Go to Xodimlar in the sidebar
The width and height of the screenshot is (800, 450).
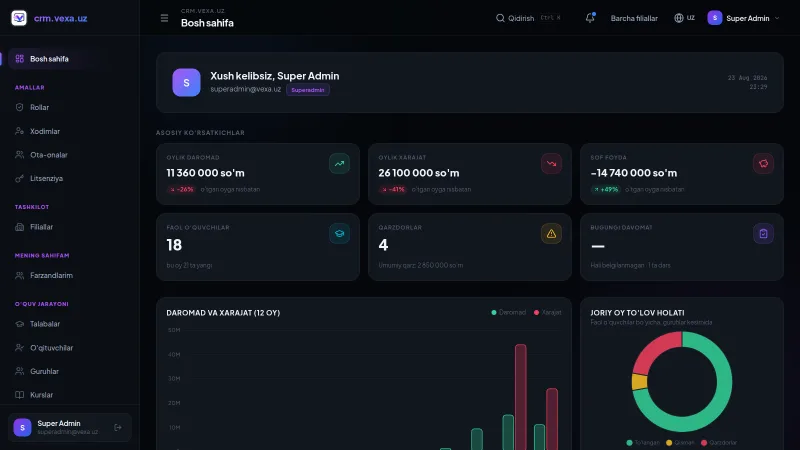[x=69, y=131]
